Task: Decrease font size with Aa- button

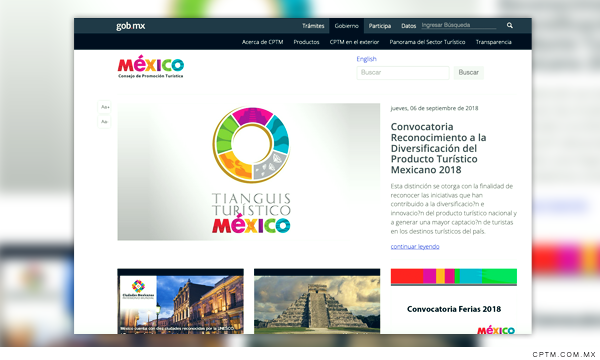Action: (104, 122)
